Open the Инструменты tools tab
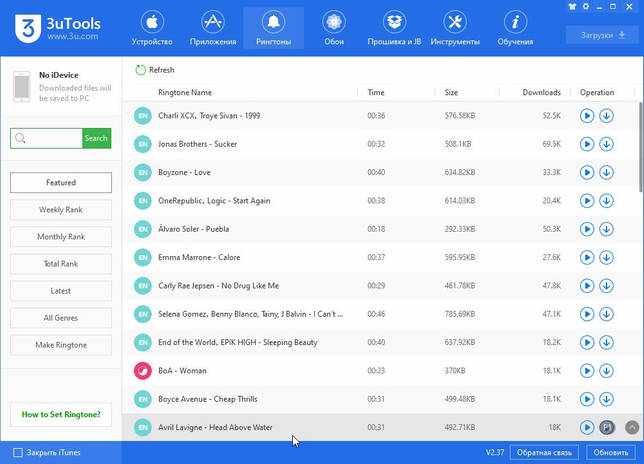This screenshot has width=644, height=464. (x=455, y=28)
